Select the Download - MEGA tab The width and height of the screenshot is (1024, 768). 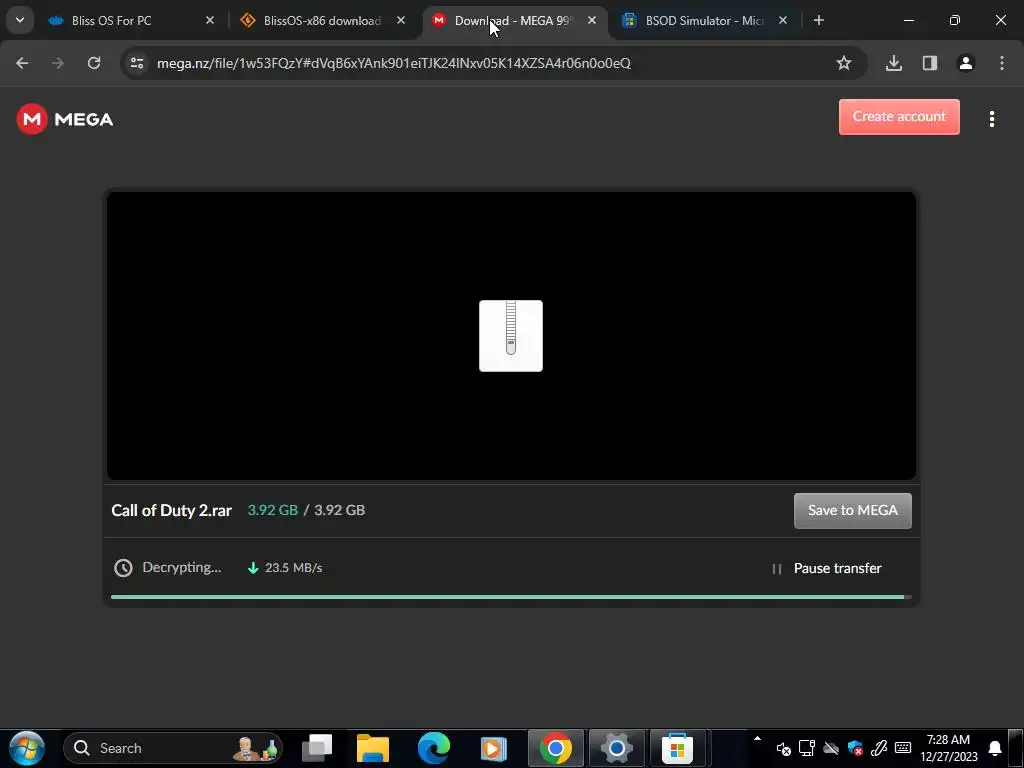513,21
